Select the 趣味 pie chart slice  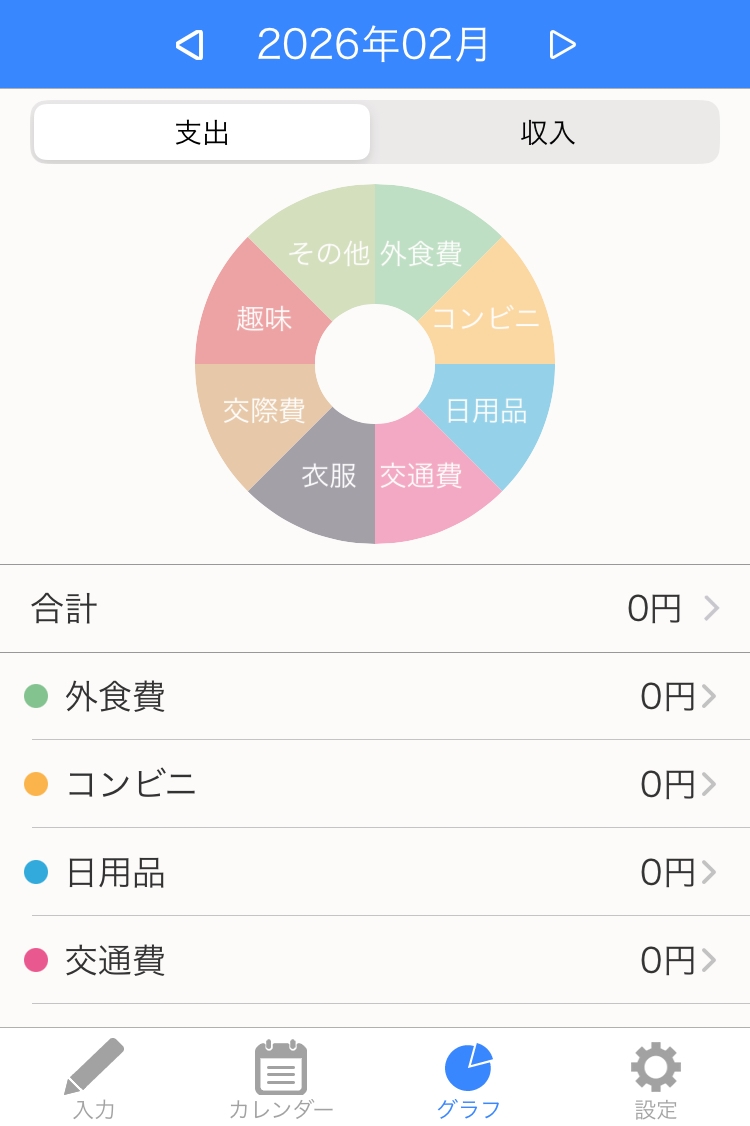coord(264,318)
